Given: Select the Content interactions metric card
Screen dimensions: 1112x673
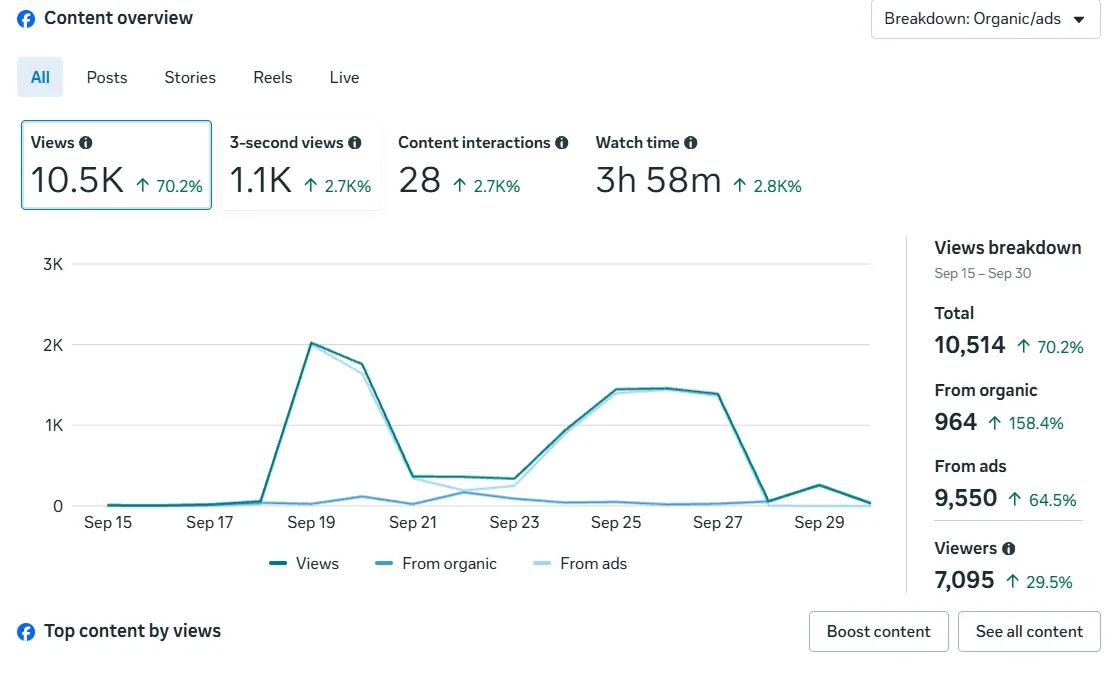Looking at the screenshot, I should coord(483,165).
